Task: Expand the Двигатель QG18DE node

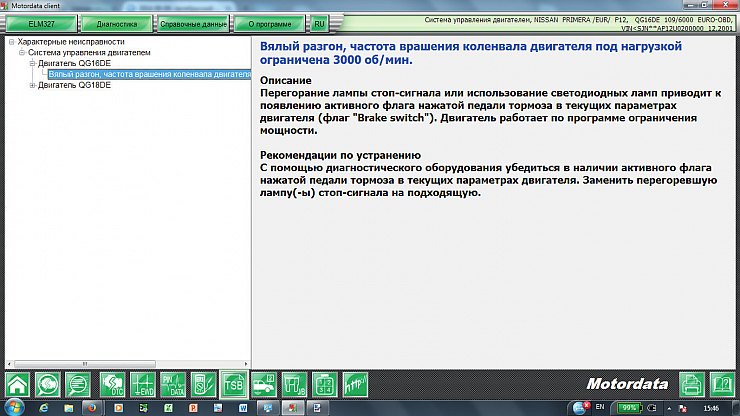Action: (32, 85)
